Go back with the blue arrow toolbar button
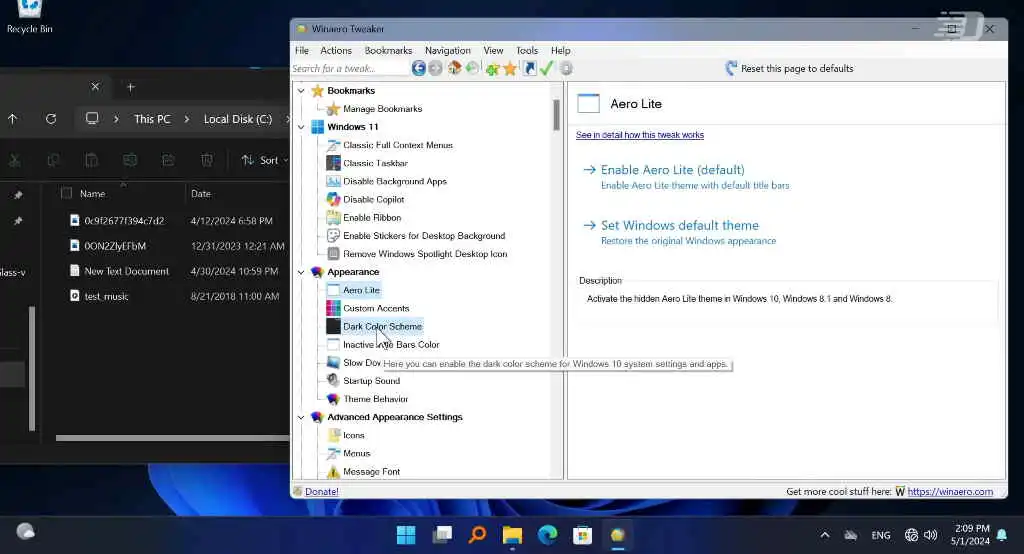The width and height of the screenshot is (1024, 554). coord(419,68)
